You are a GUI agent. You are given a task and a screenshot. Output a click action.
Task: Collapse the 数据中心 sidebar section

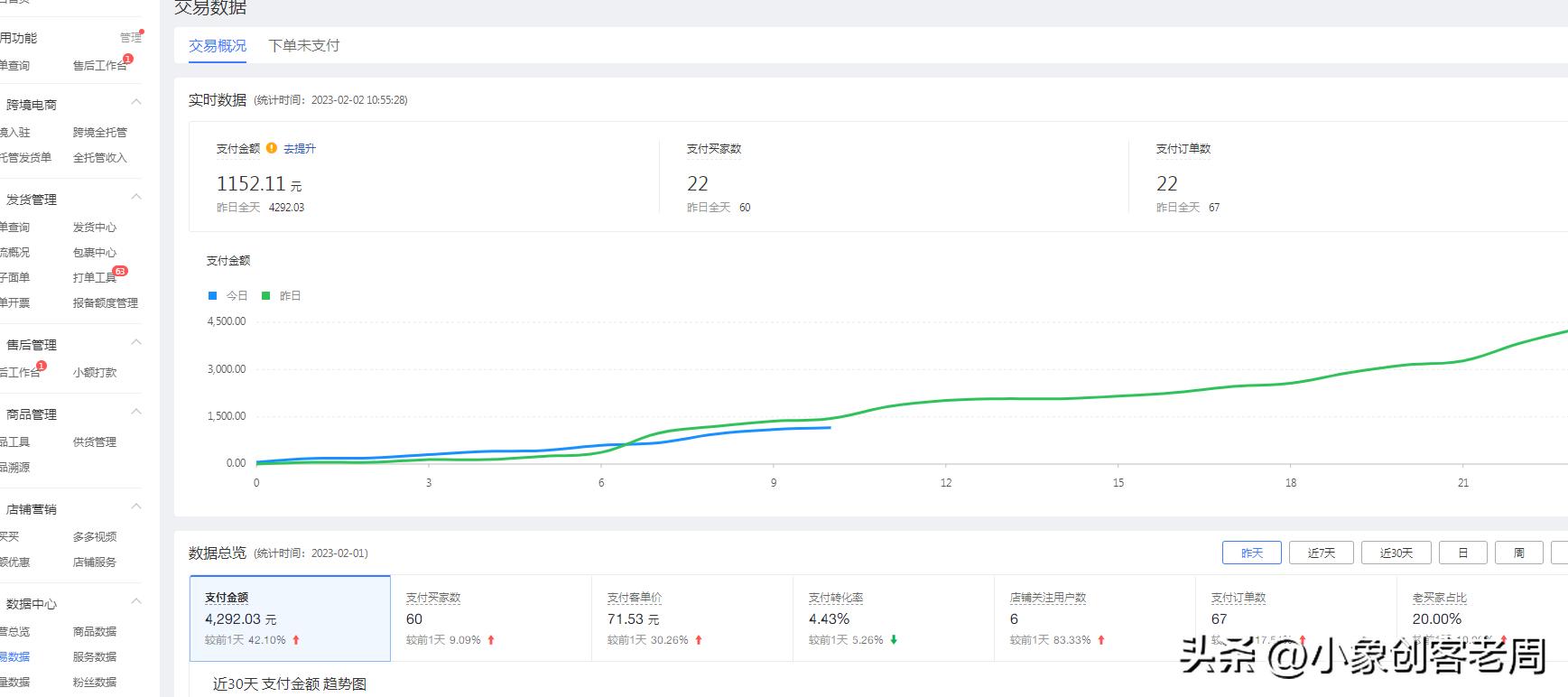136,601
